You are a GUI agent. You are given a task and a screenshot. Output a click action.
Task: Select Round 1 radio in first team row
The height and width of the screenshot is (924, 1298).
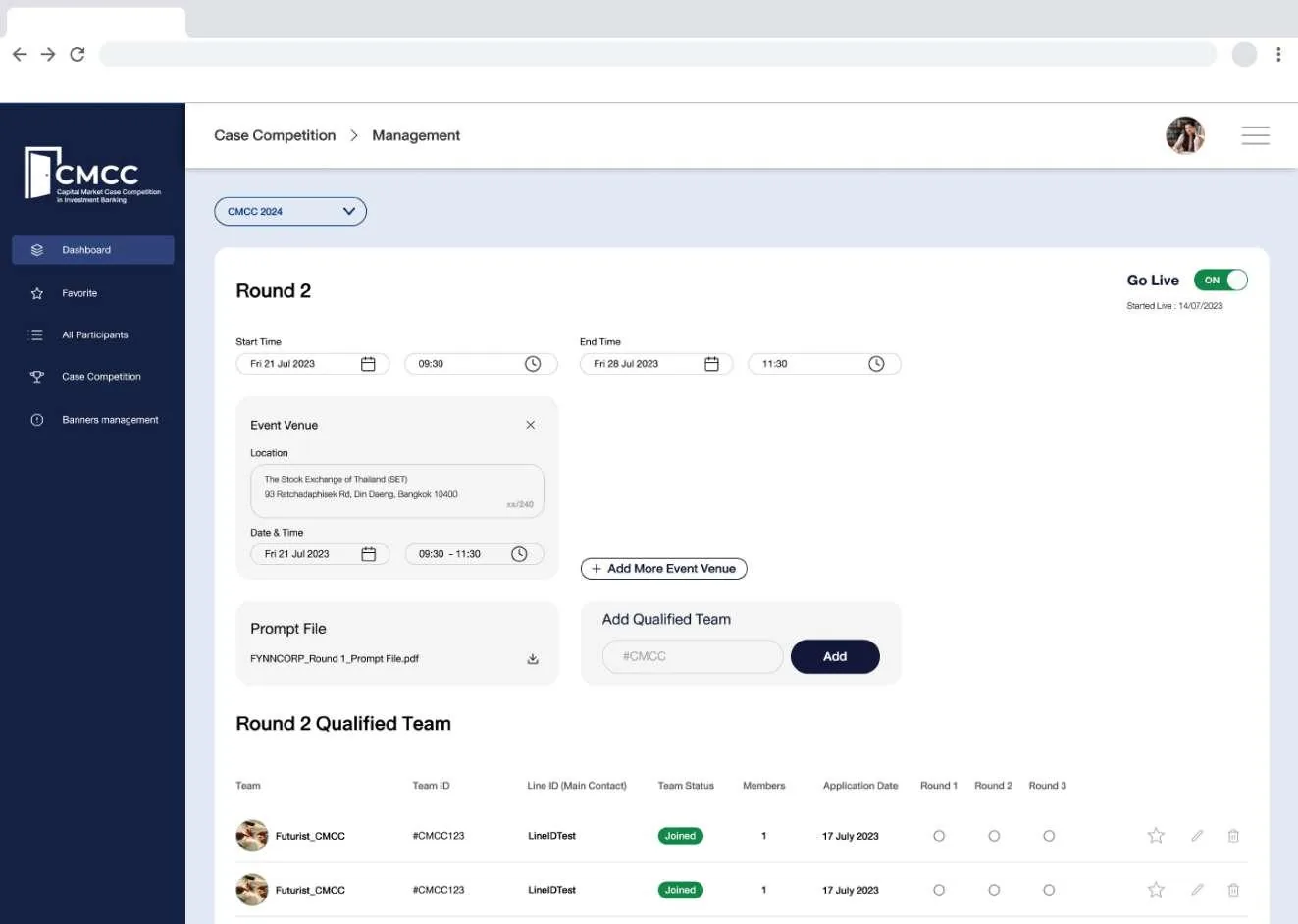point(939,836)
